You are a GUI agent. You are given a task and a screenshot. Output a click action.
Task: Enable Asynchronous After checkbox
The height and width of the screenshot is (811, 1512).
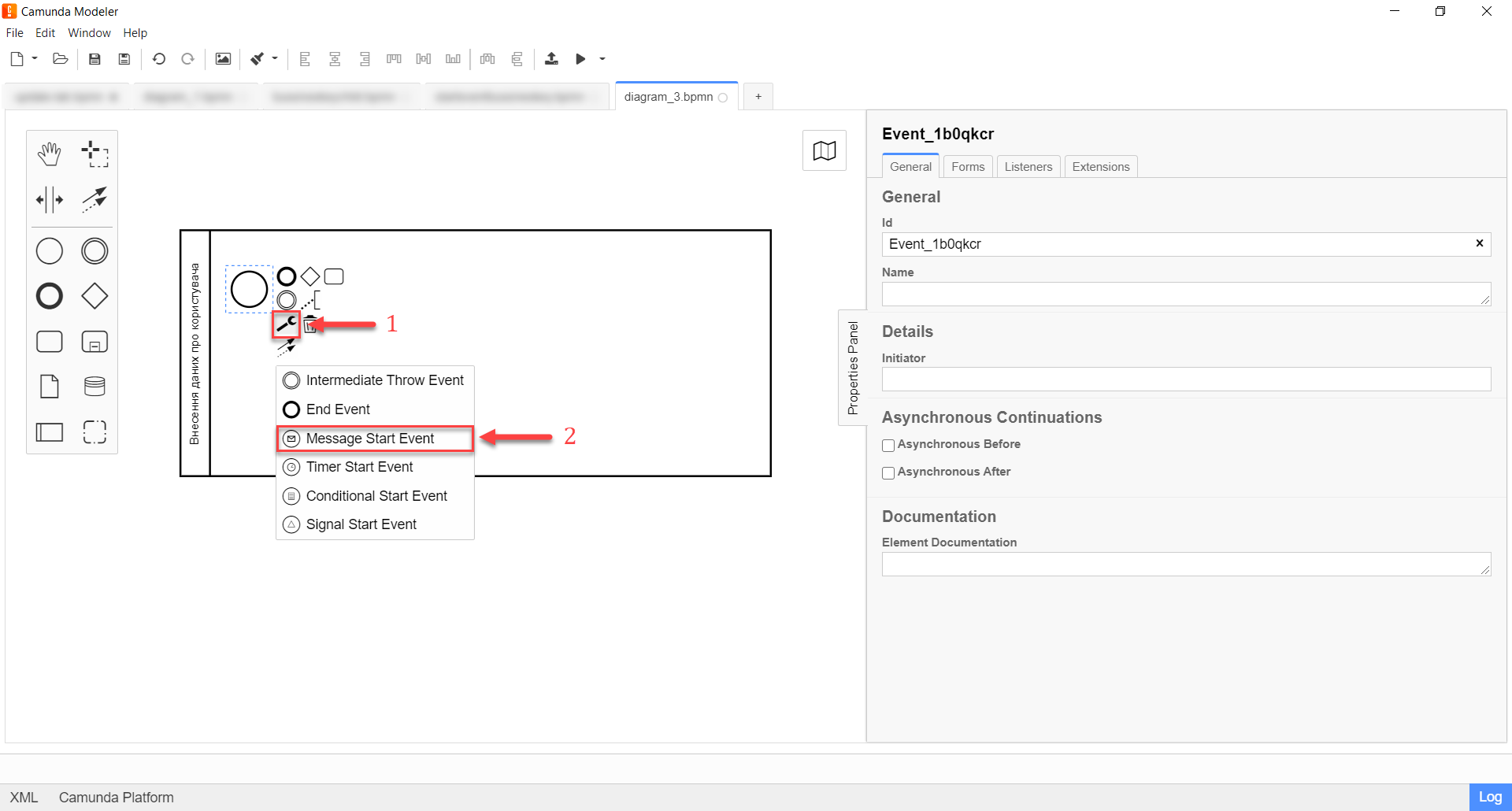coord(888,473)
